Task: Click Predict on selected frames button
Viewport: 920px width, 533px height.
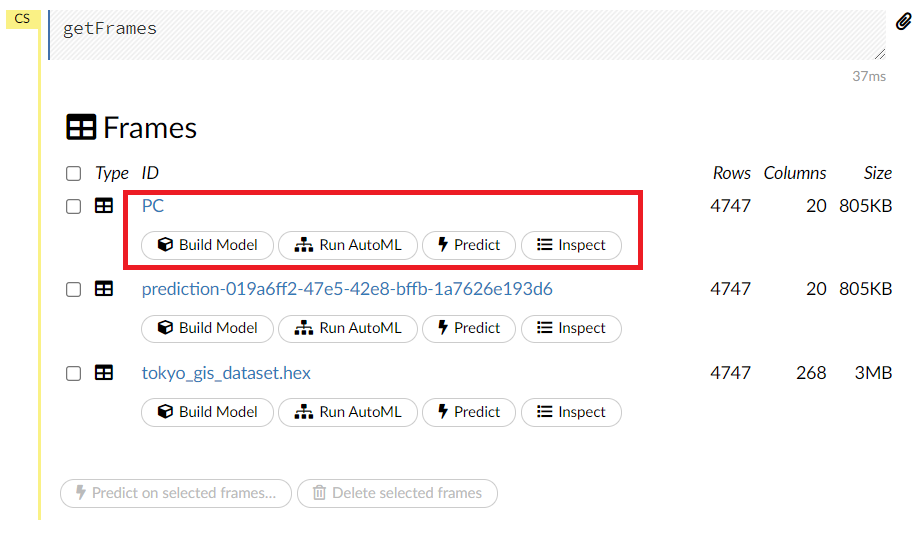Action: tap(175, 493)
